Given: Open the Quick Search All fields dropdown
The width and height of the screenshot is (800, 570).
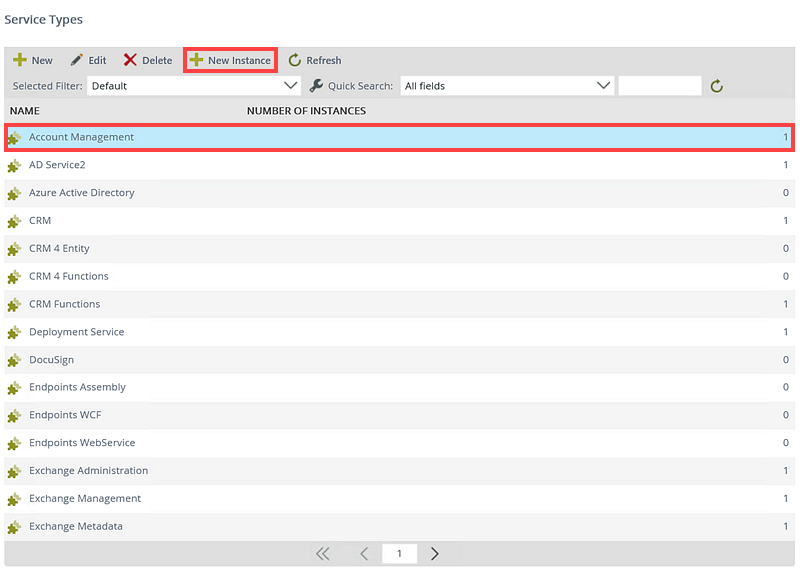Looking at the screenshot, I should click(507, 86).
